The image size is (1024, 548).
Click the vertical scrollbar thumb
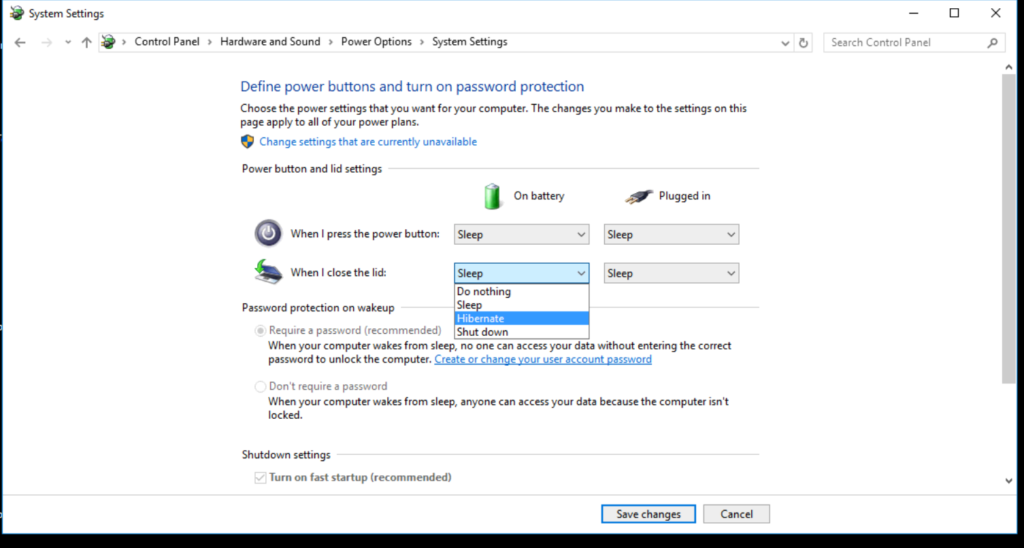[1009, 229]
